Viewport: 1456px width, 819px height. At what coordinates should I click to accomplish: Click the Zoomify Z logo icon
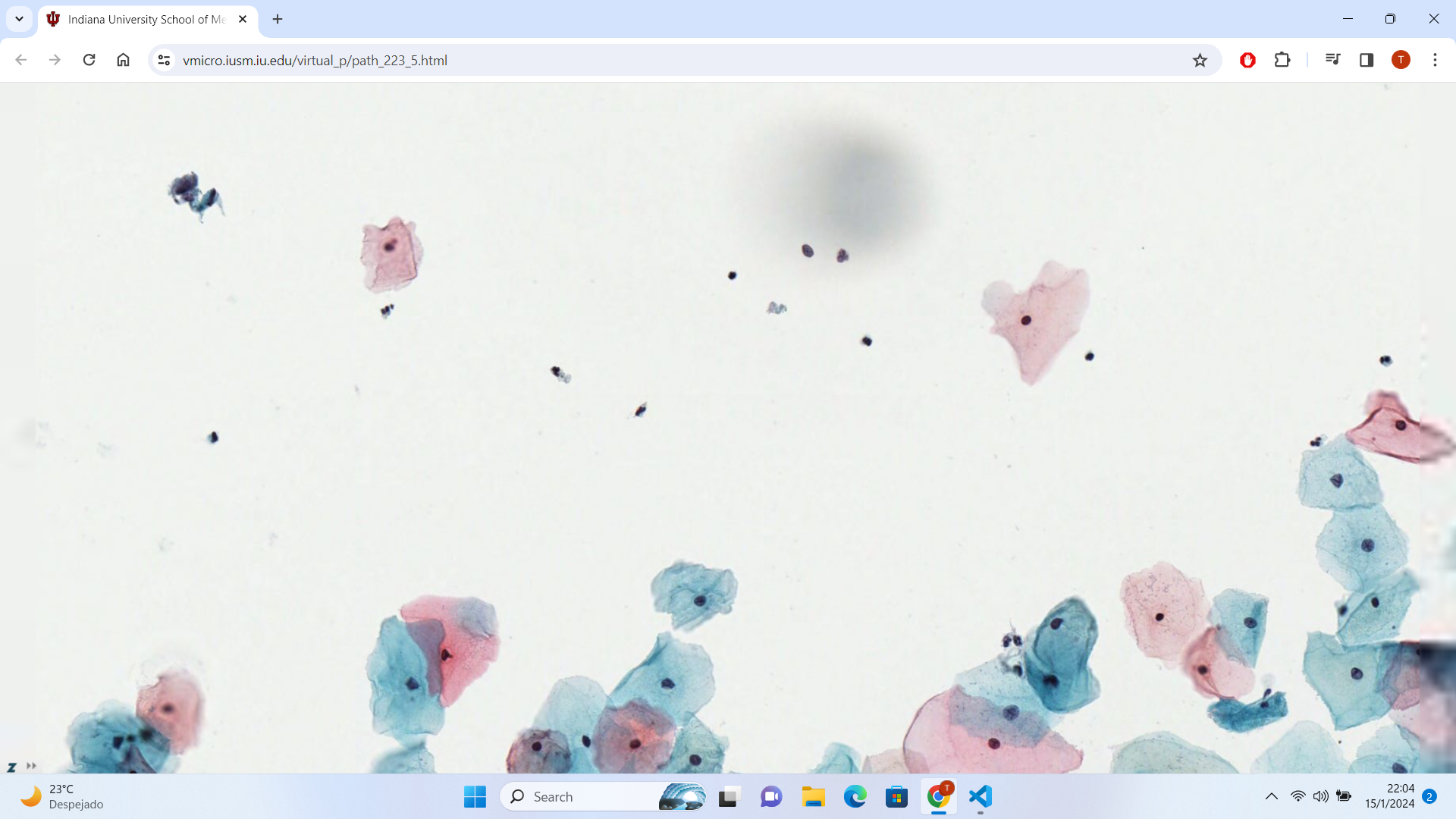pyautogui.click(x=11, y=767)
